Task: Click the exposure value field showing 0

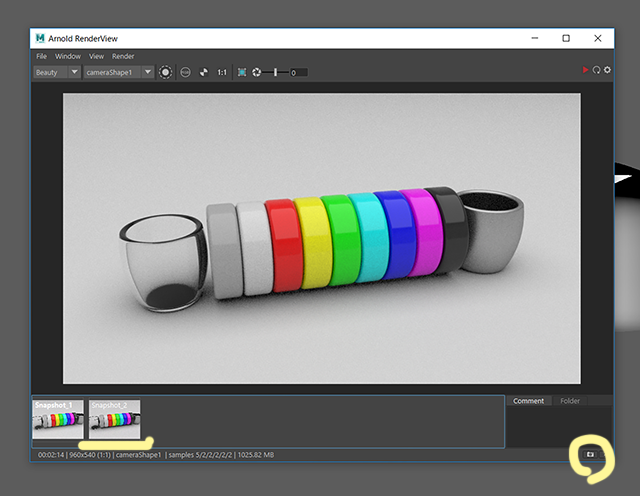Action: pos(299,73)
